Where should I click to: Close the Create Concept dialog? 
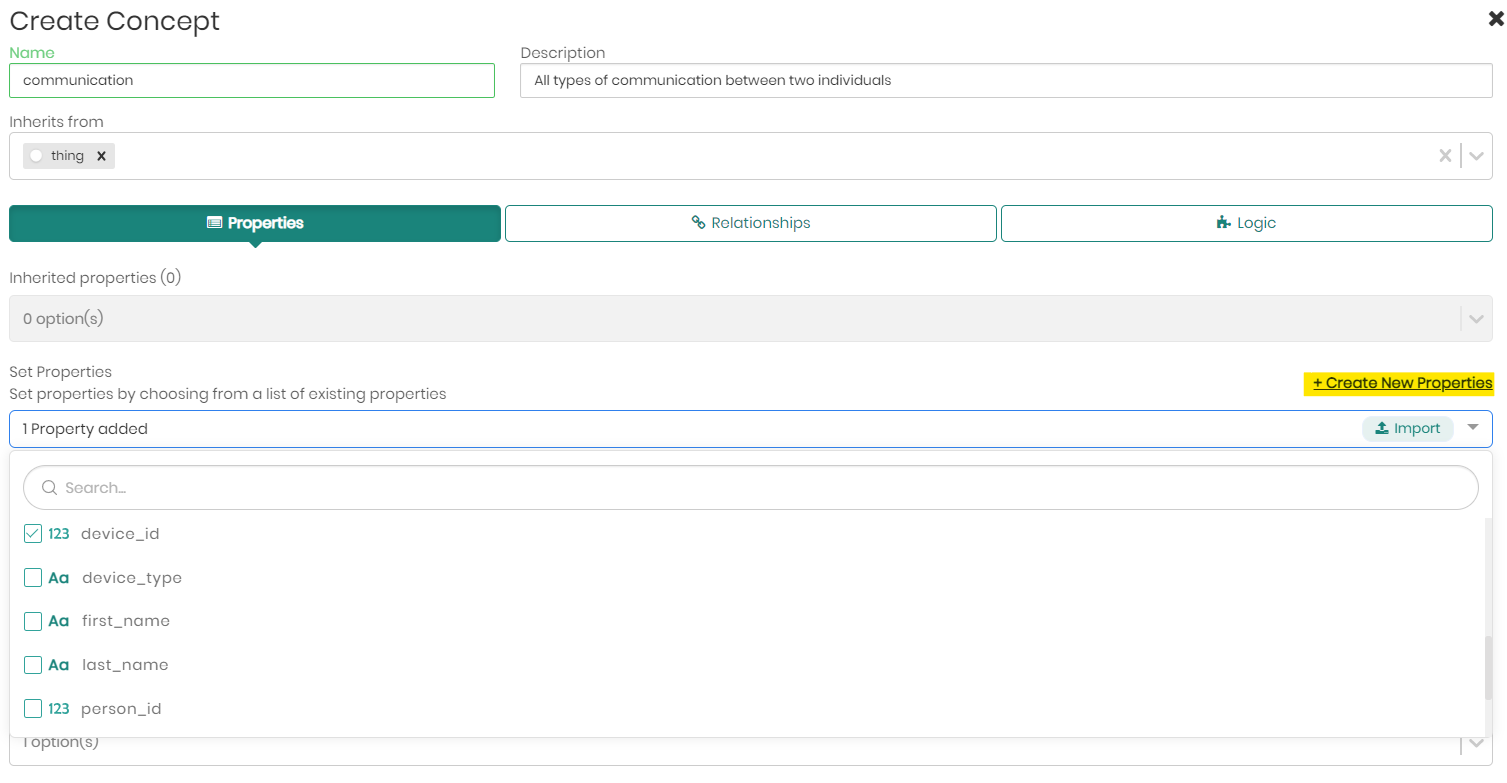1495,18
